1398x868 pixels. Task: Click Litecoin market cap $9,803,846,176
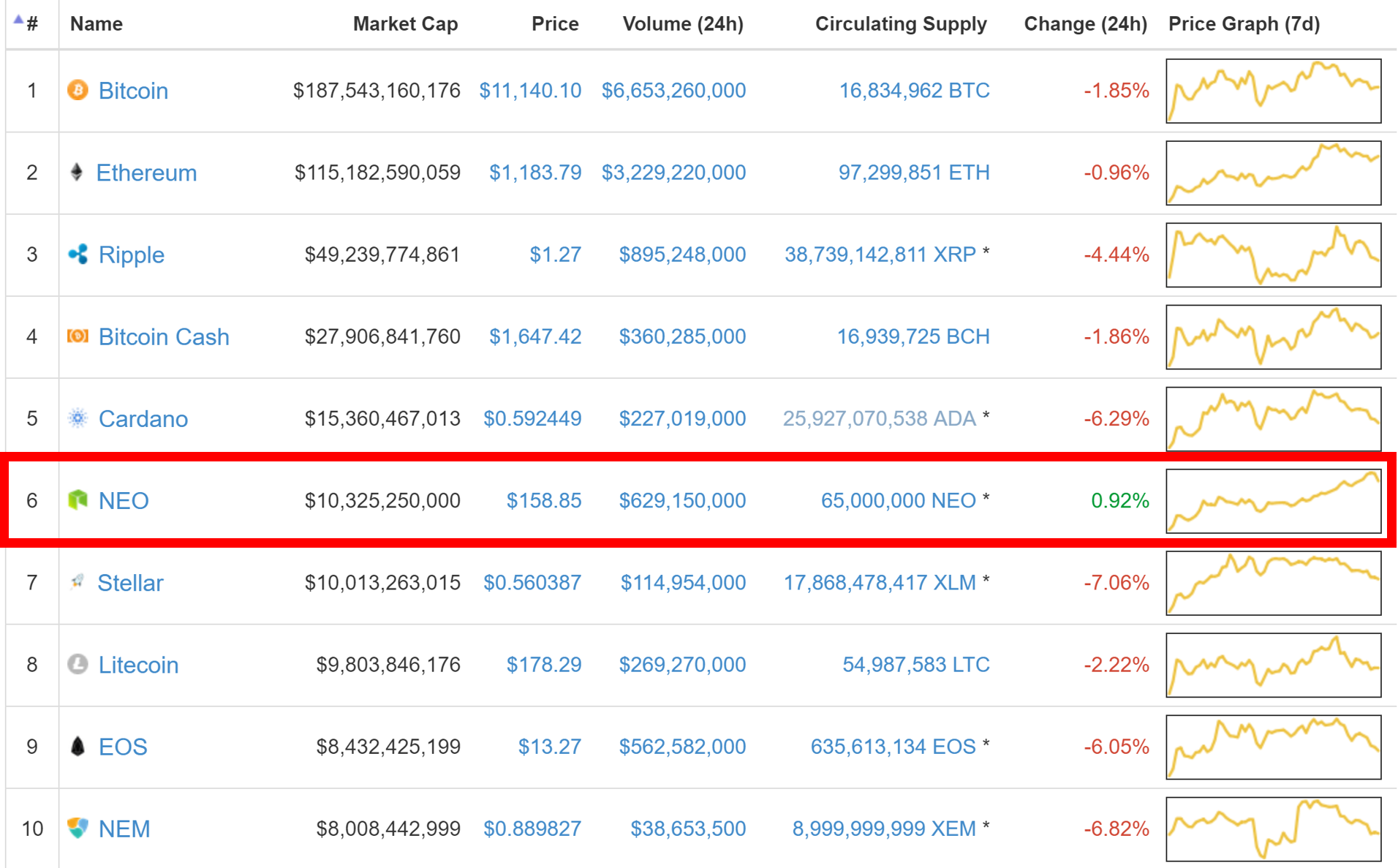[388, 664]
